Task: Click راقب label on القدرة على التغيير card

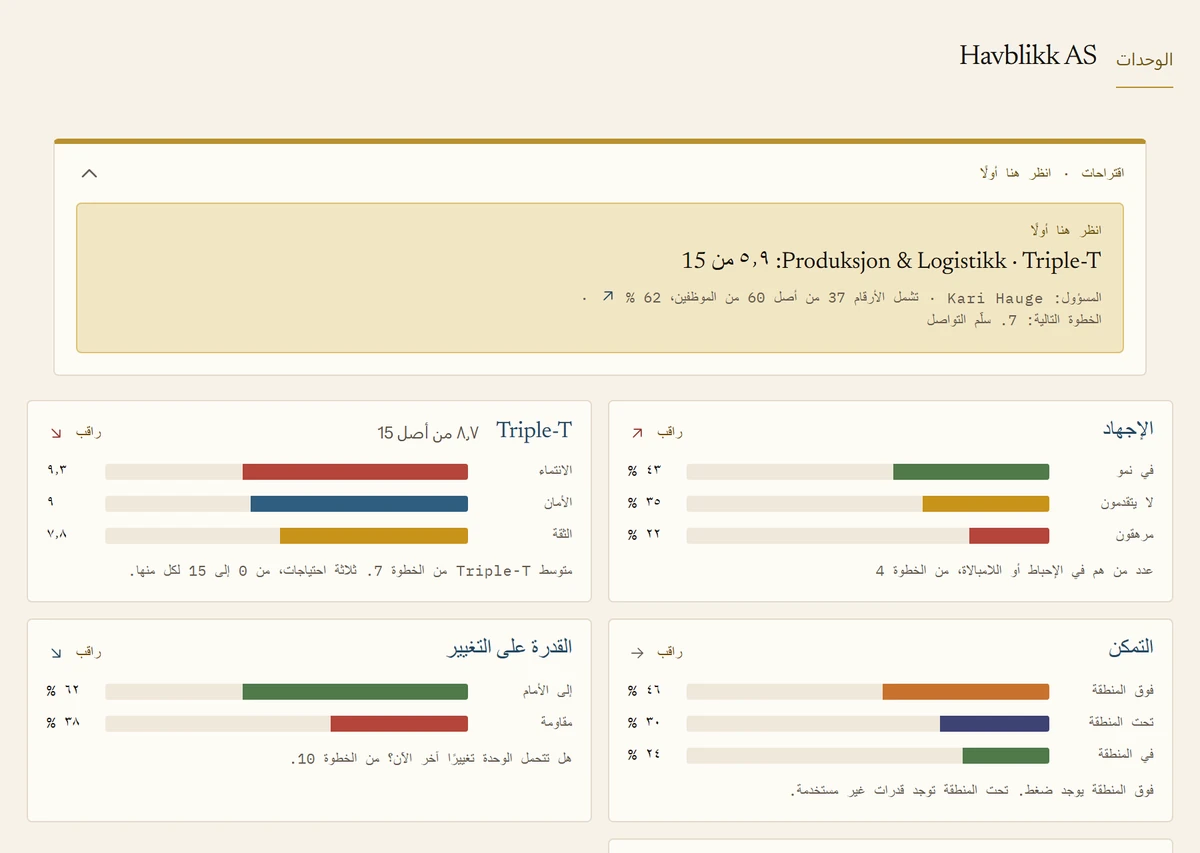Action: click(89, 652)
